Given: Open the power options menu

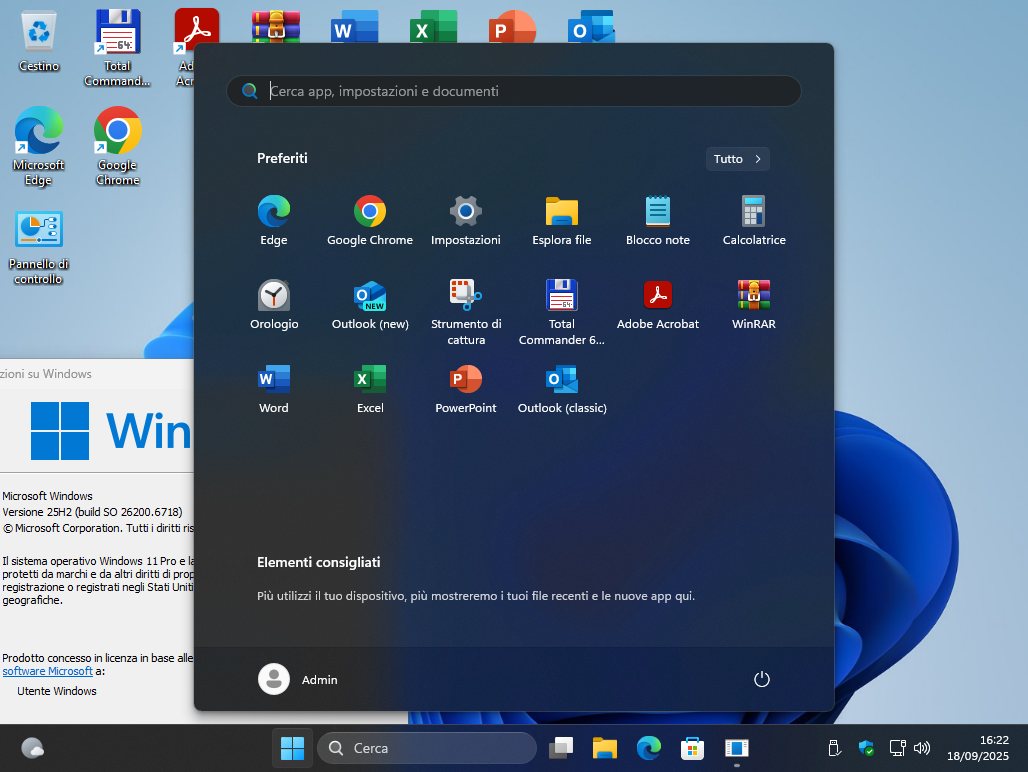Looking at the screenshot, I should click(761, 679).
